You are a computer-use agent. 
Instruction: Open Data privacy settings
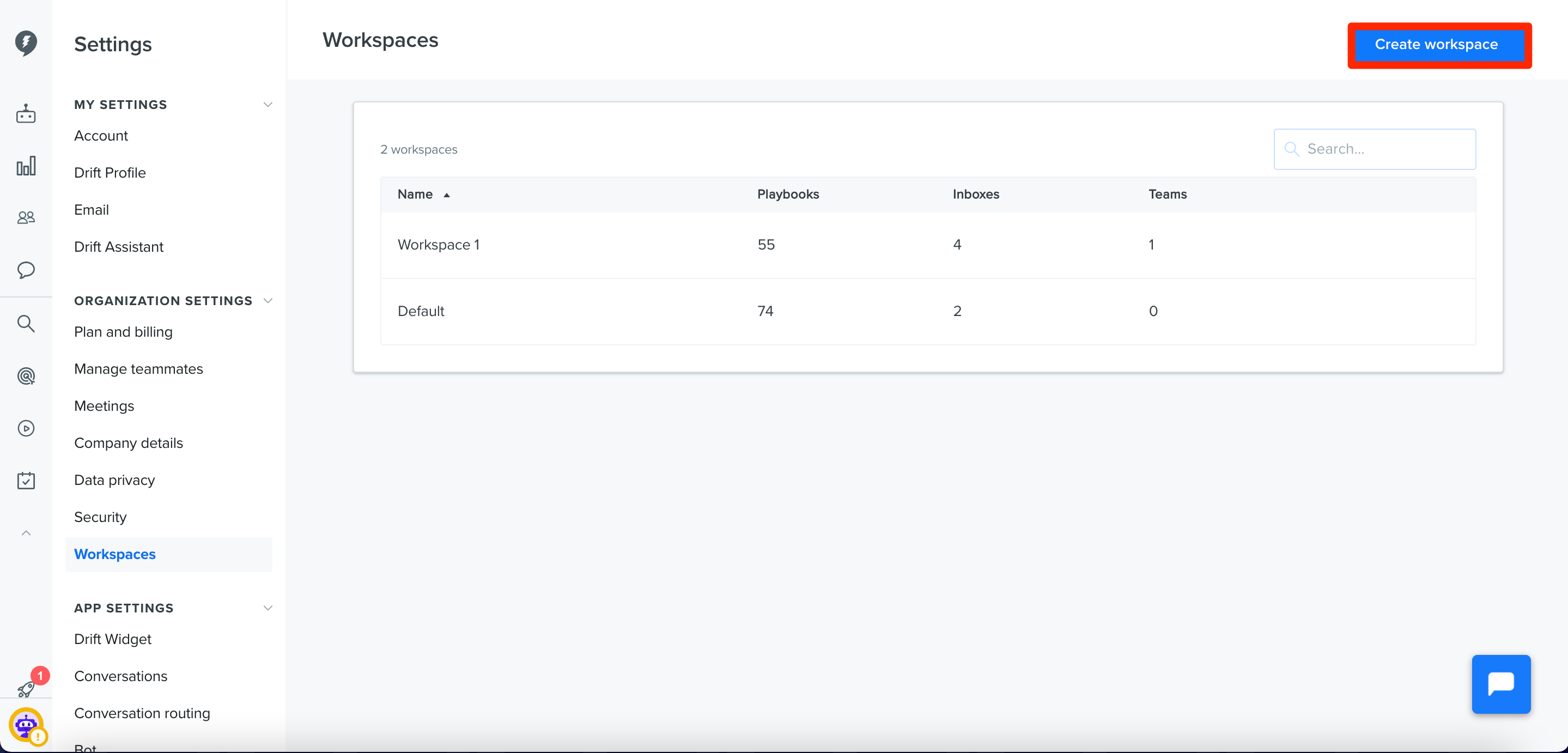click(114, 481)
